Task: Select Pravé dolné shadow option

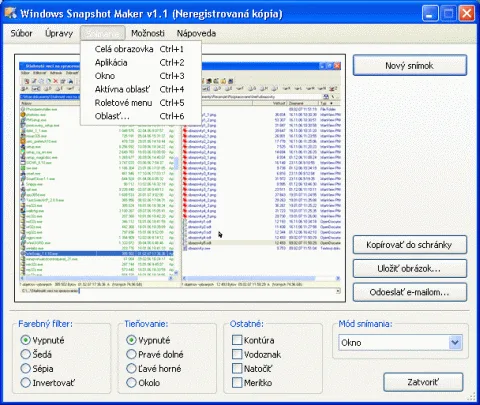Action: [155, 354]
